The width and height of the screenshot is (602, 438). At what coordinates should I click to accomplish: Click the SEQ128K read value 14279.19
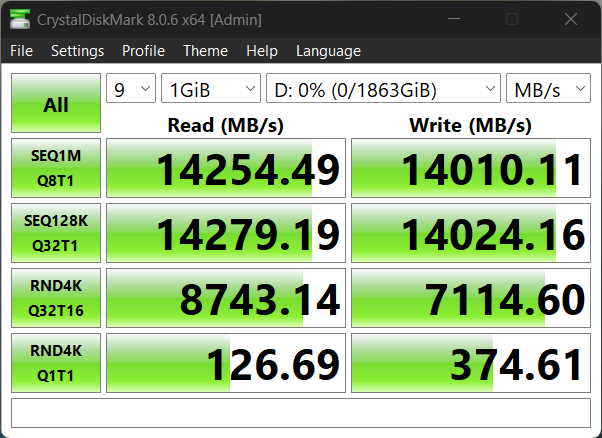(226, 233)
